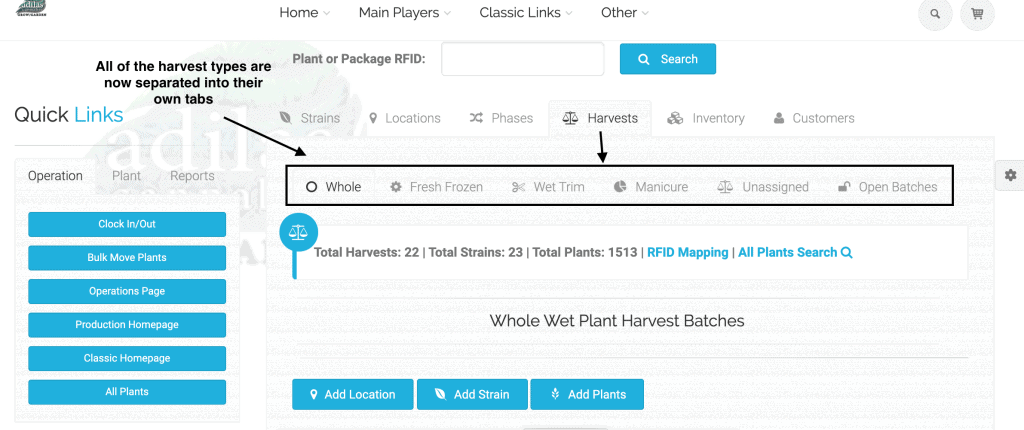Screen dimensions: 1024x430
Task: Expand the Classic Links dropdown menu
Action: pyautogui.click(x=526, y=12)
